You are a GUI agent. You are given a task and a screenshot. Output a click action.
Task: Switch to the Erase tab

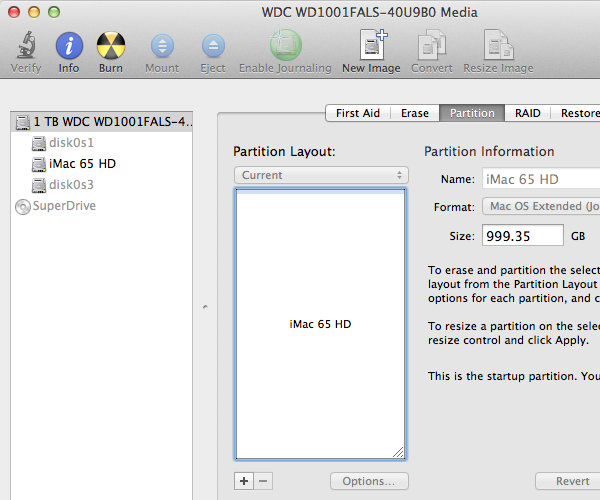coord(415,113)
